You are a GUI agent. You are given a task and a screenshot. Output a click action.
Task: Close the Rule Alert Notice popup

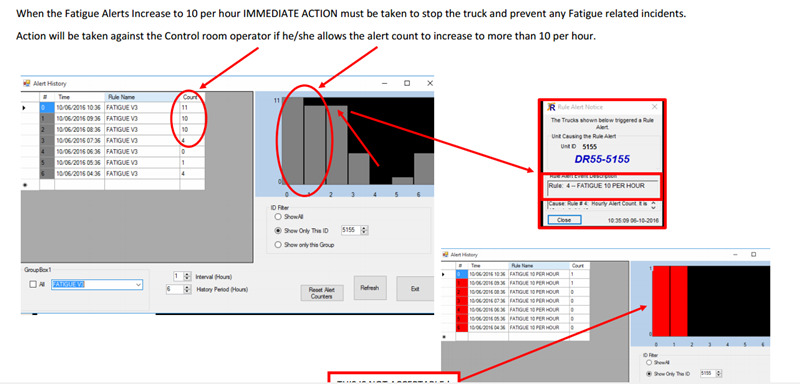(x=655, y=107)
